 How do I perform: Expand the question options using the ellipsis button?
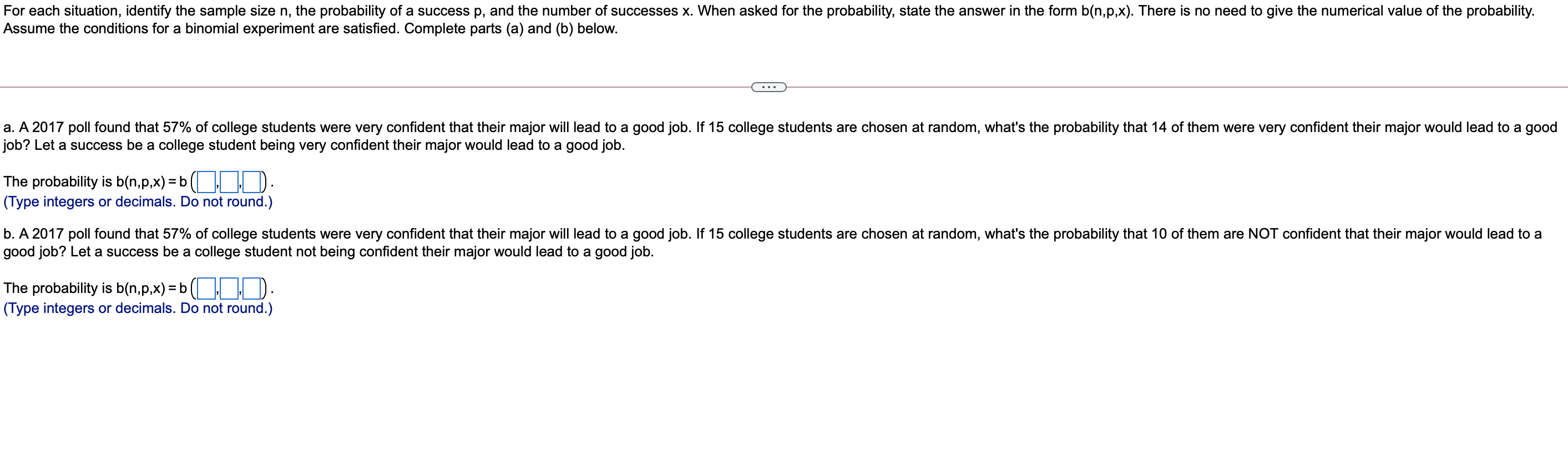(x=768, y=87)
